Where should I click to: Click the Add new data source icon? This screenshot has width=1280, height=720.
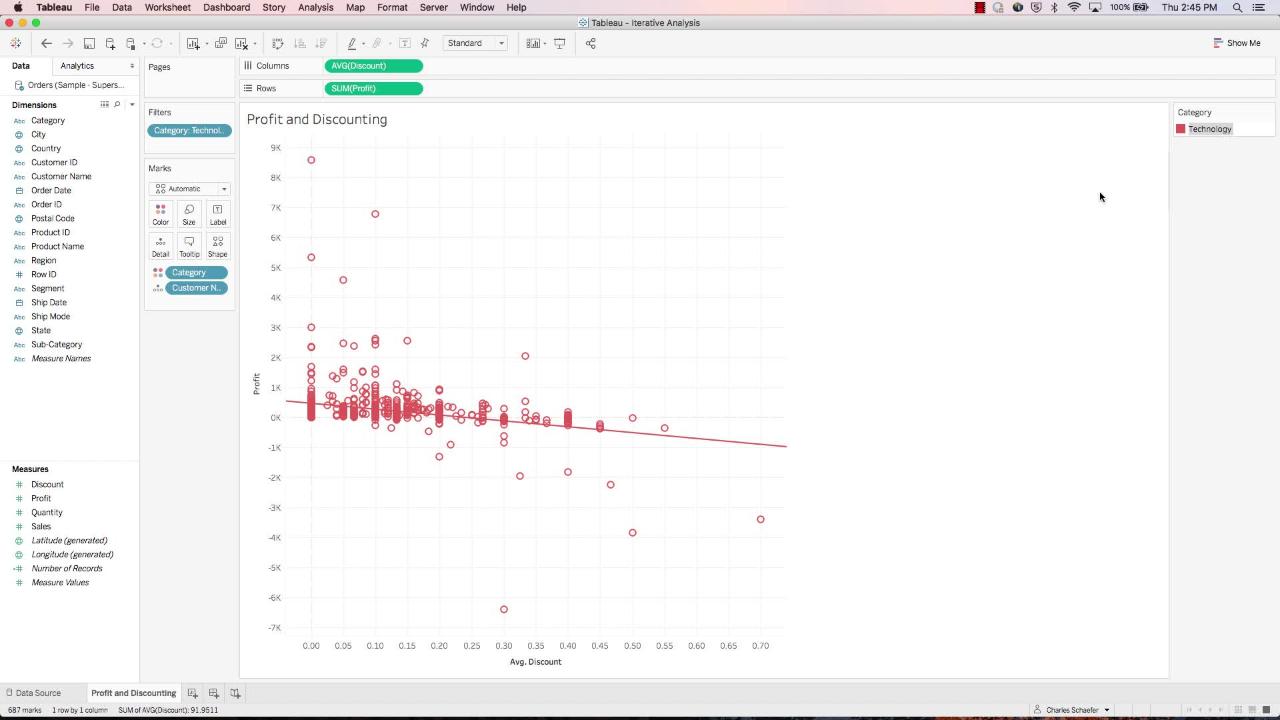(x=110, y=43)
